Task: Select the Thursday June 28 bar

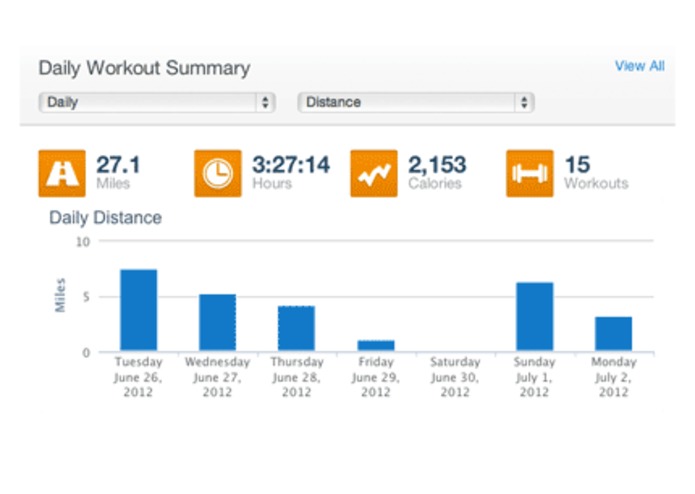Action: coord(297,328)
